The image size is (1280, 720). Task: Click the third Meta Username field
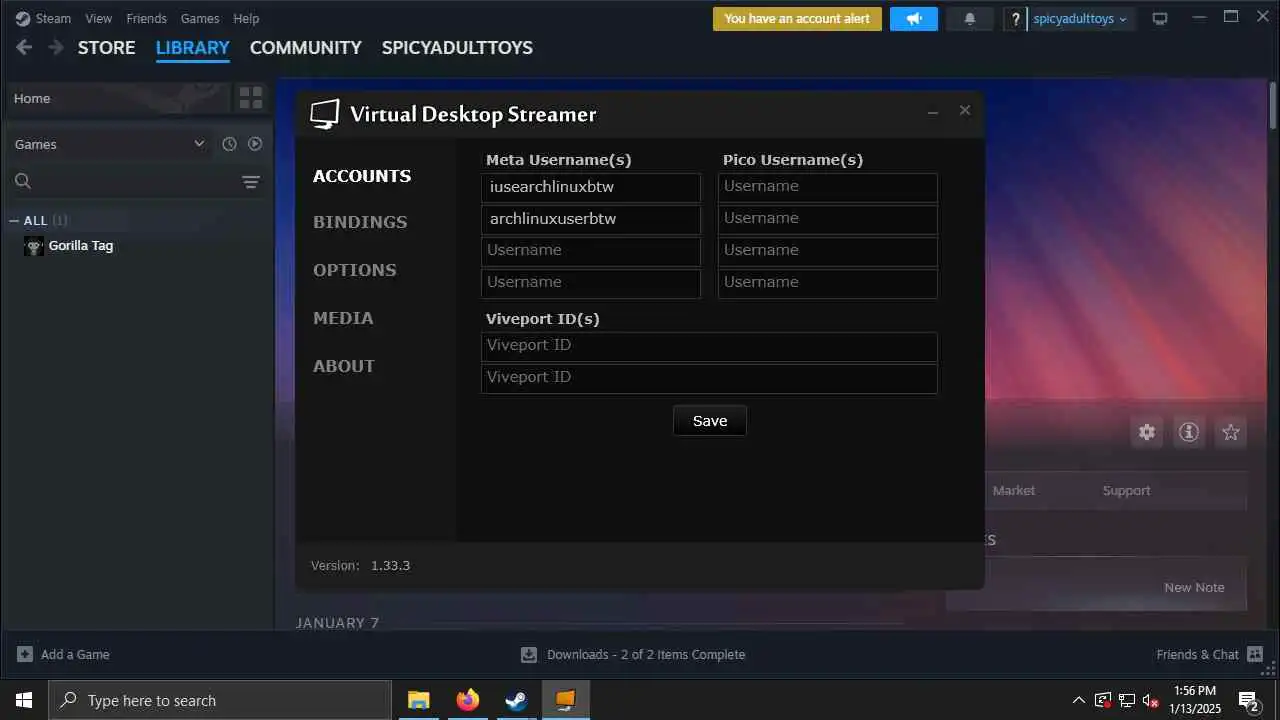(591, 251)
